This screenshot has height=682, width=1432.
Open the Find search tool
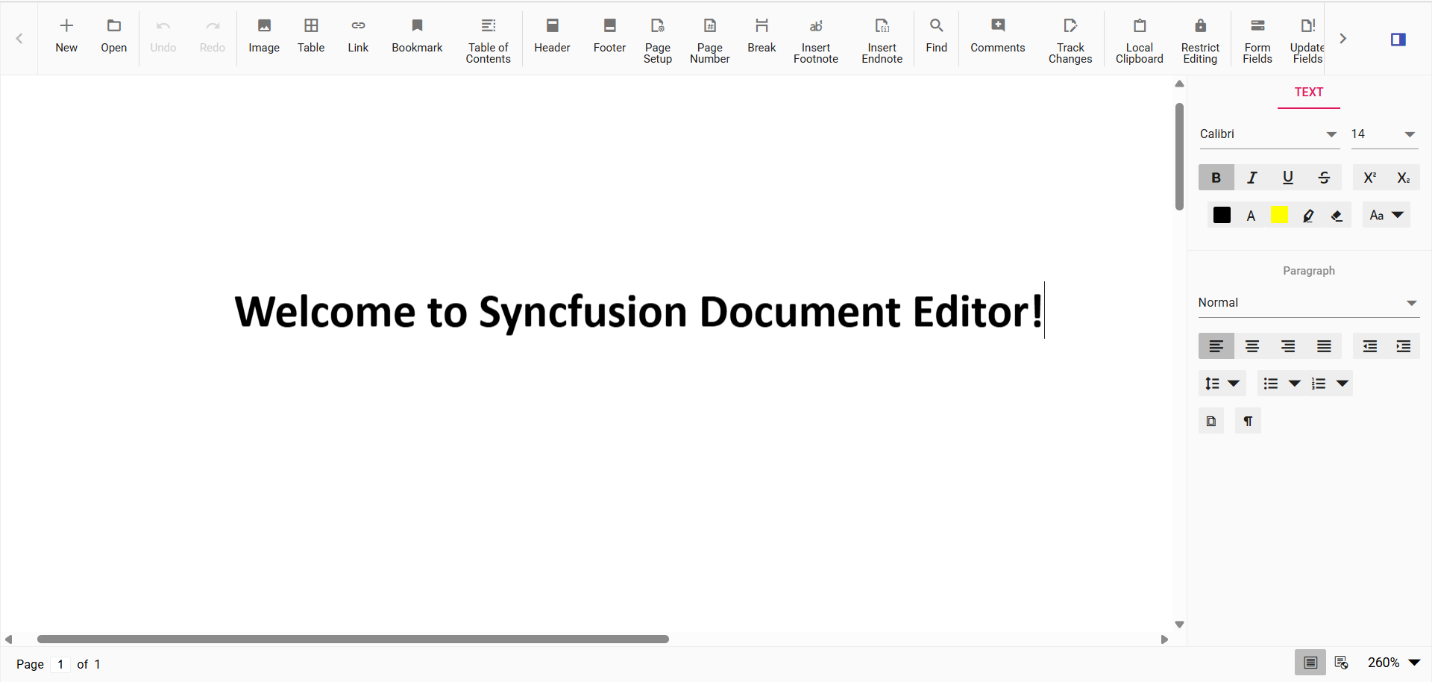936,38
